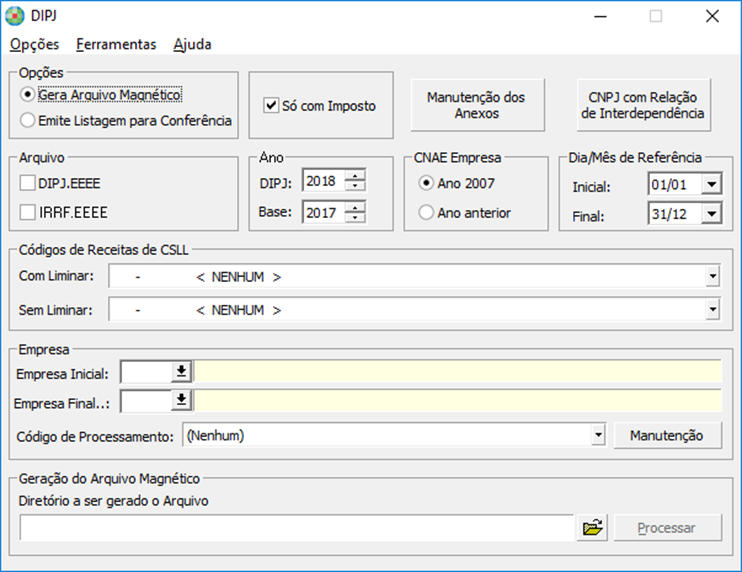The width and height of the screenshot is (742, 572).
Task: Click Manutenção dos Anexos button
Action: [x=477, y=105]
